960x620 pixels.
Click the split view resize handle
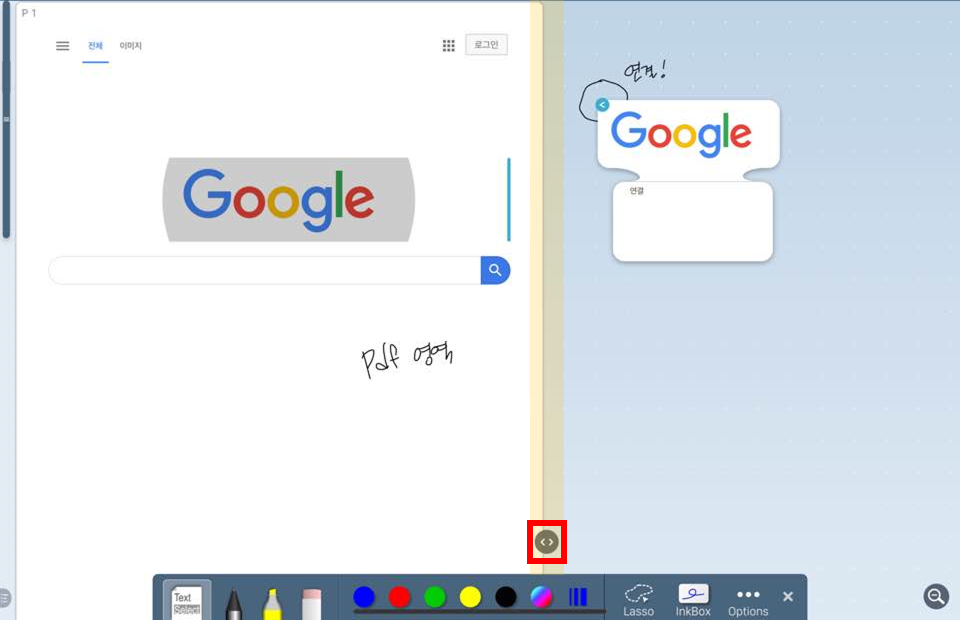(x=547, y=542)
